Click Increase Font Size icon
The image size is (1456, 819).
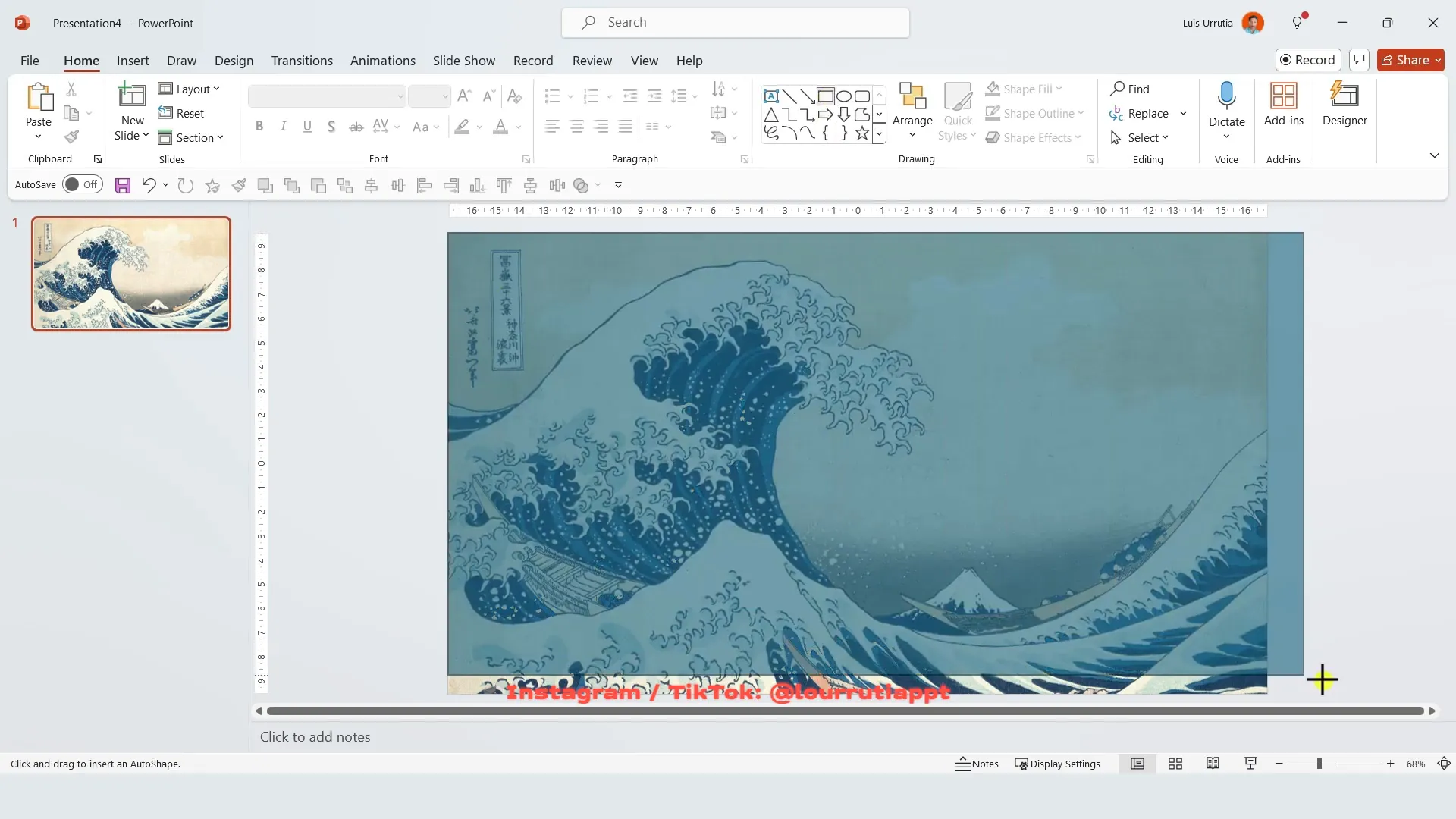pyautogui.click(x=465, y=96)
